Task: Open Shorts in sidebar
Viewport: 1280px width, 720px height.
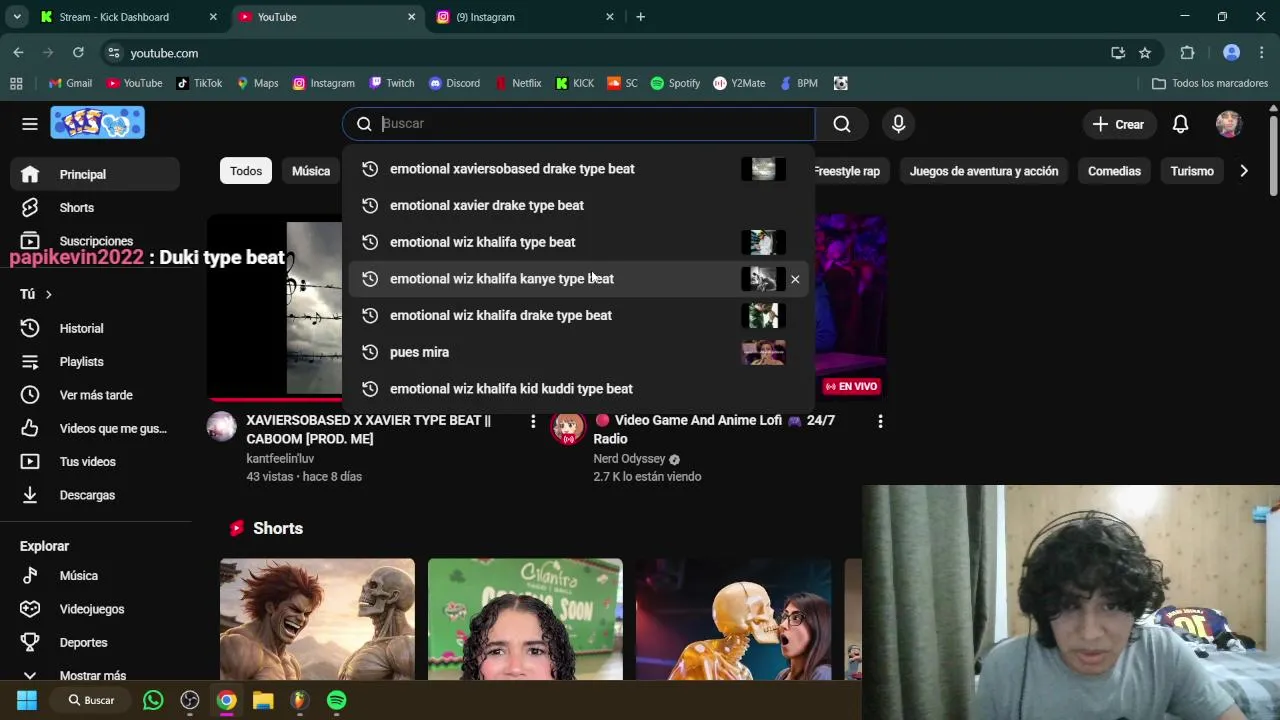Action: point(95,208)
